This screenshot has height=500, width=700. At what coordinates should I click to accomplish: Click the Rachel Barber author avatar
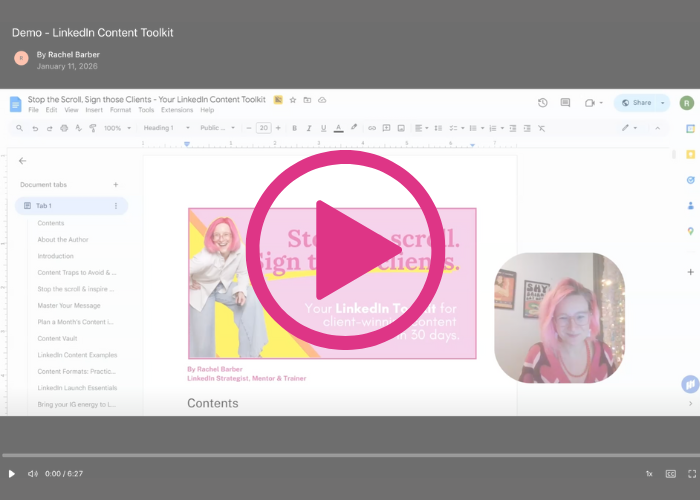[21, 58]
